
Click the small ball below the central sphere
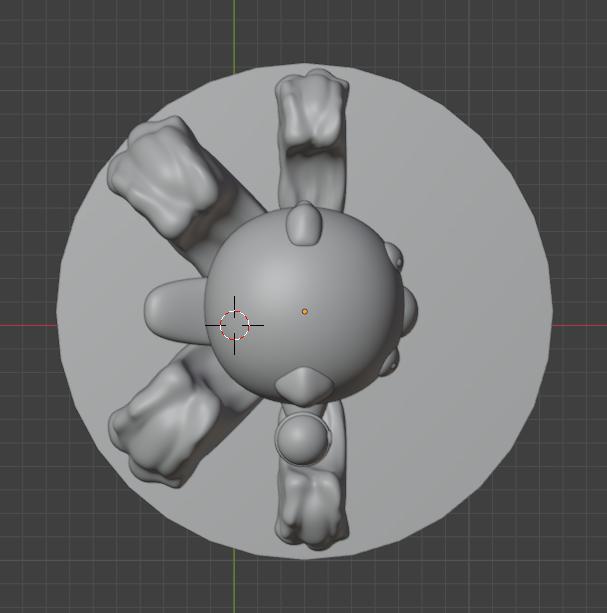click(x=302, y=439)
